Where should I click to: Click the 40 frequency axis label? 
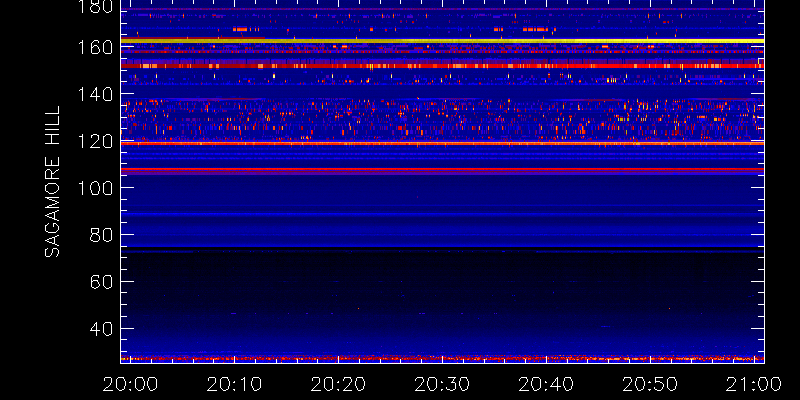pyautogui.click(x=102, y=329)
